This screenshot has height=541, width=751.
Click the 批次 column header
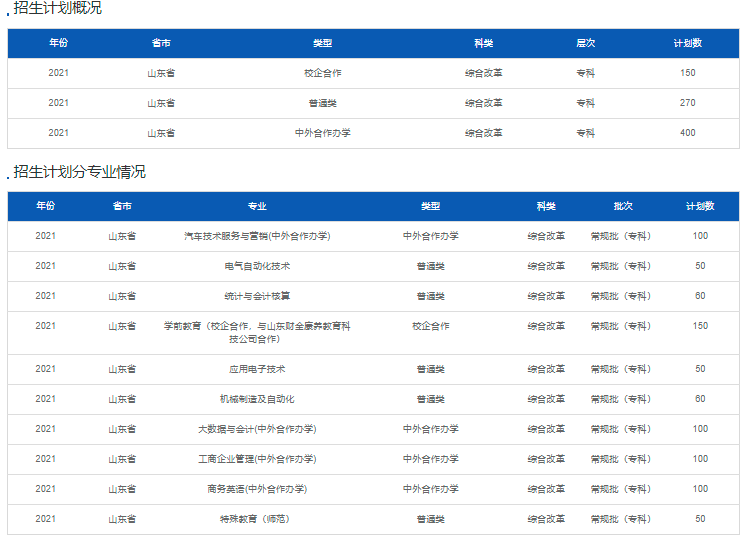pos(623,206)
